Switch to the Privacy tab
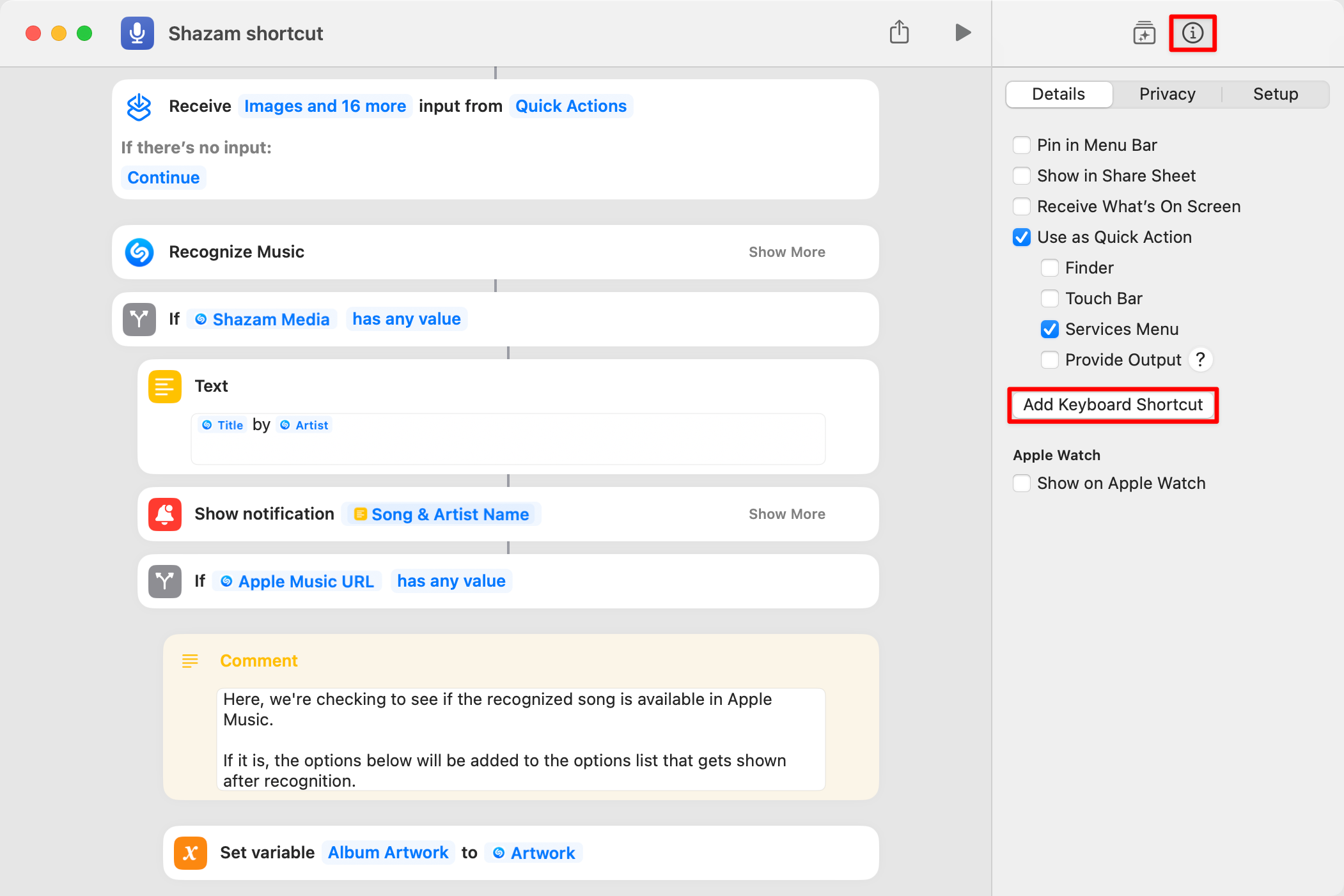 (1167, 94)
